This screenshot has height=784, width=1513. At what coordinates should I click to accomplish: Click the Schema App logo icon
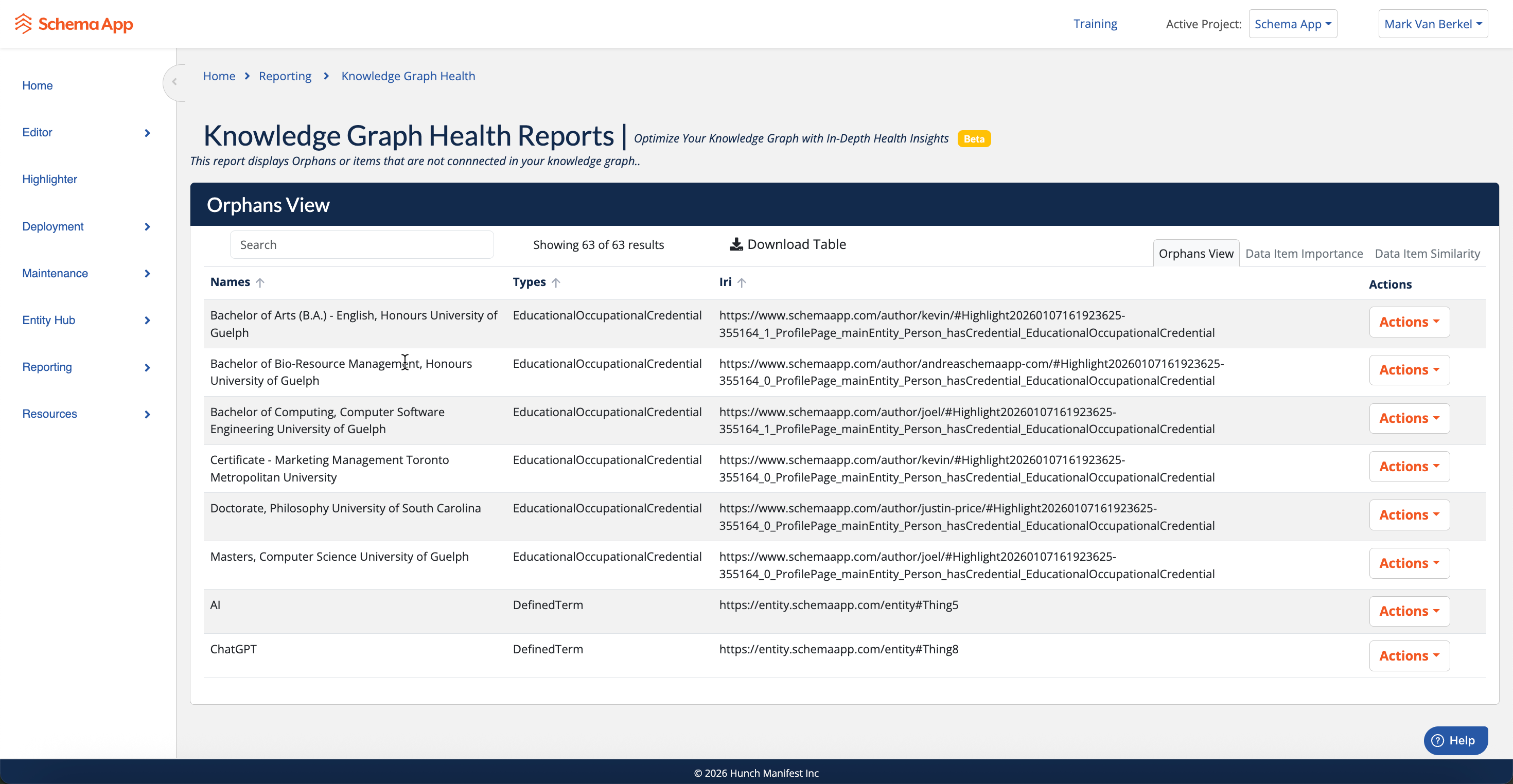click(x=23, y=24)
